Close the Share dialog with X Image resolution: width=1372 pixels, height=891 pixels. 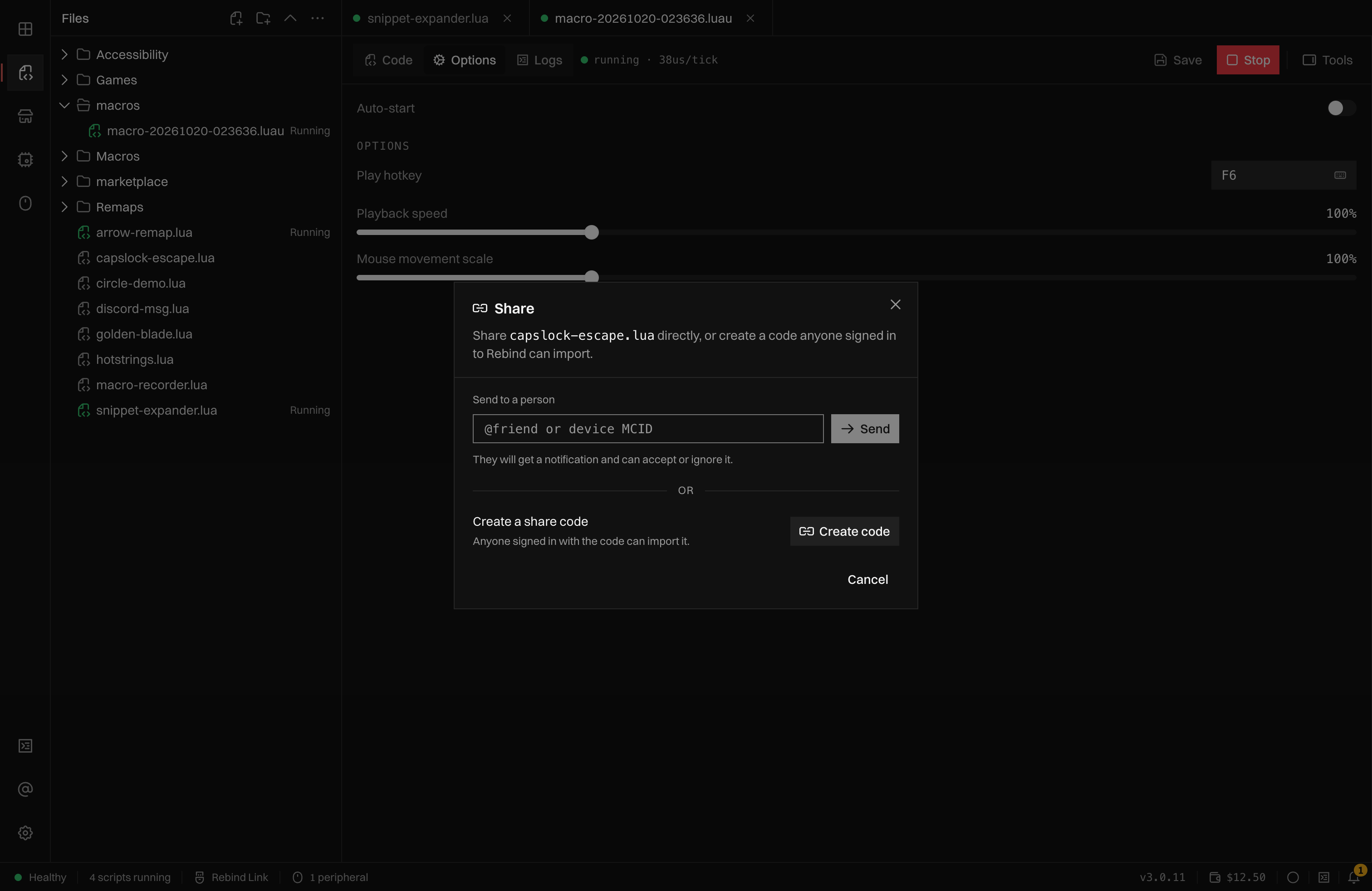pyautogui.click(x=895, y=304)
